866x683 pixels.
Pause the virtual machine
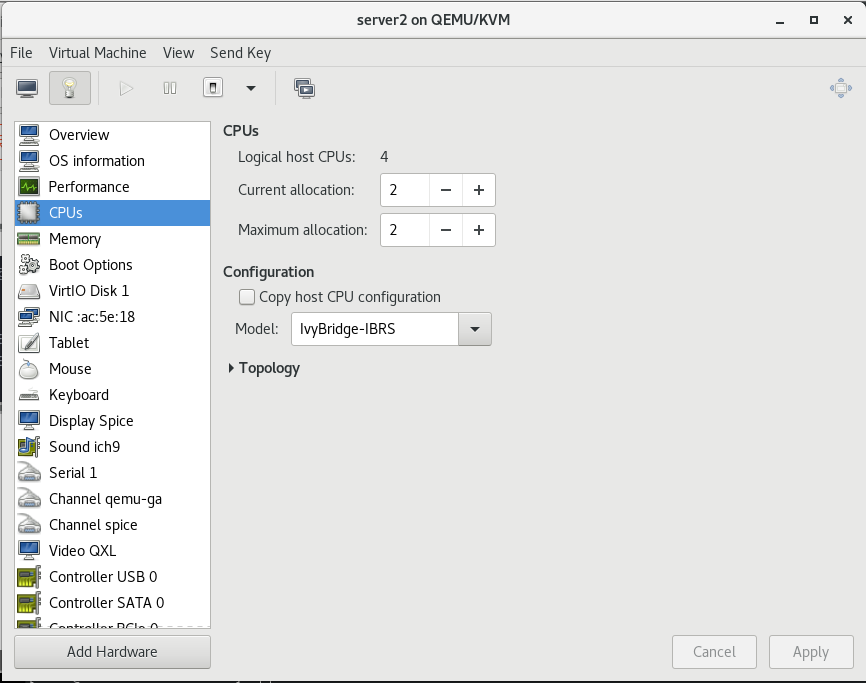tap(170, 88)
